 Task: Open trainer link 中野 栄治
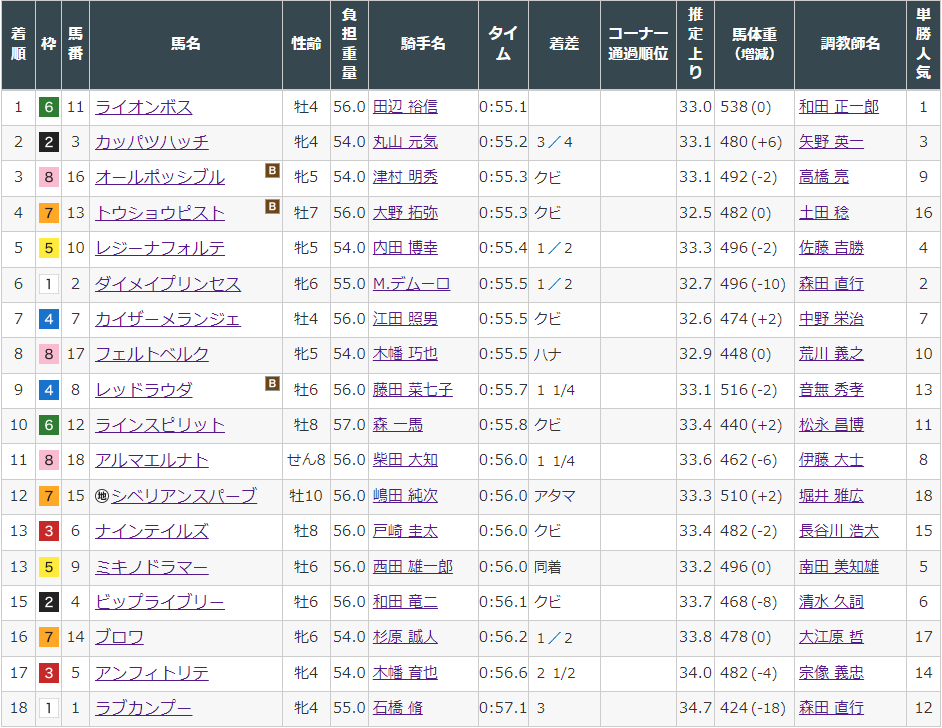coord(831,319)
